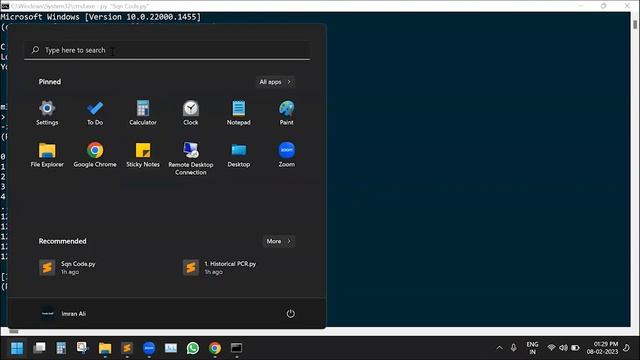
Task: Launch the To Do app
Action: point(95,113)
